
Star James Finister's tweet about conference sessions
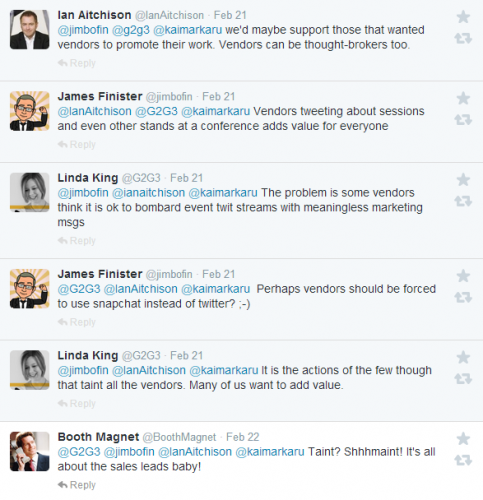(x=463, y=98)
